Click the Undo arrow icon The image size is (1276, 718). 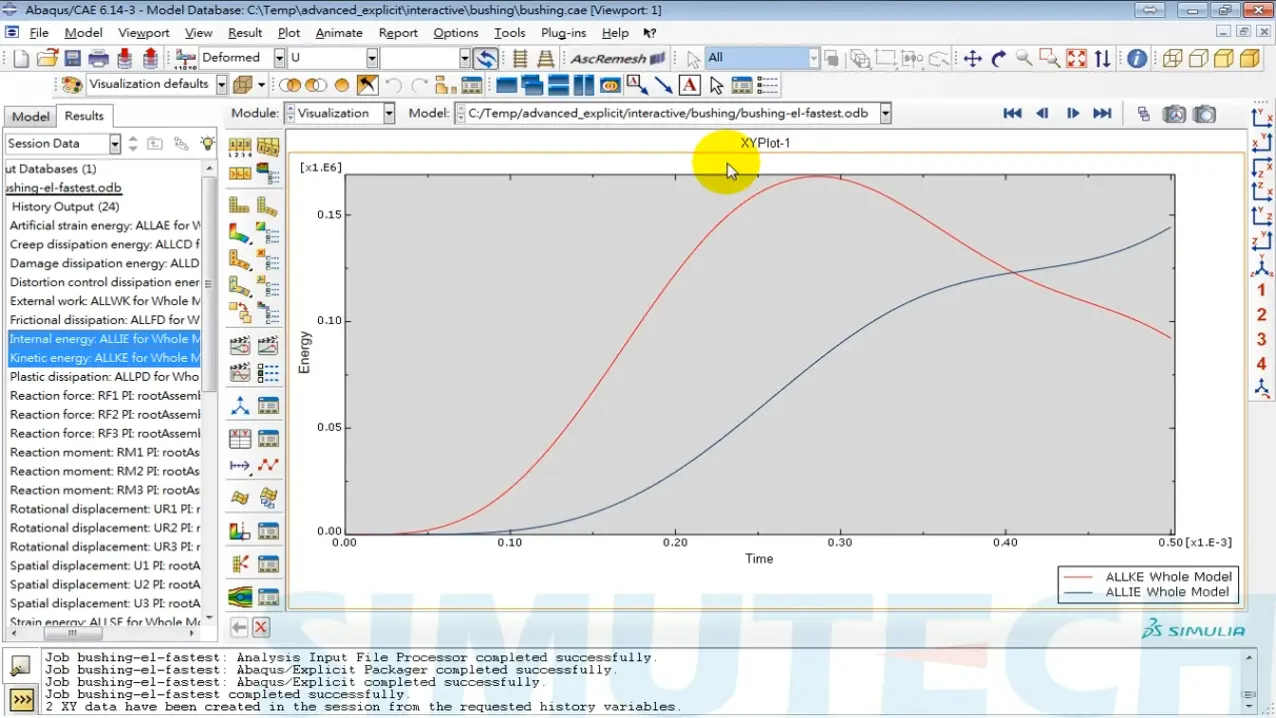394,85
